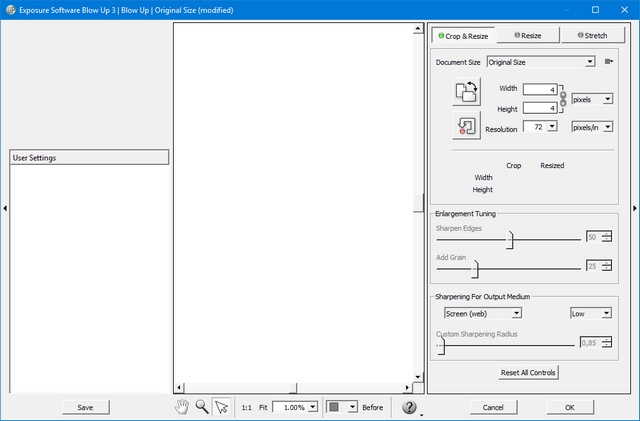
Task: Select the arrow pointer tool
Action: 222,407
